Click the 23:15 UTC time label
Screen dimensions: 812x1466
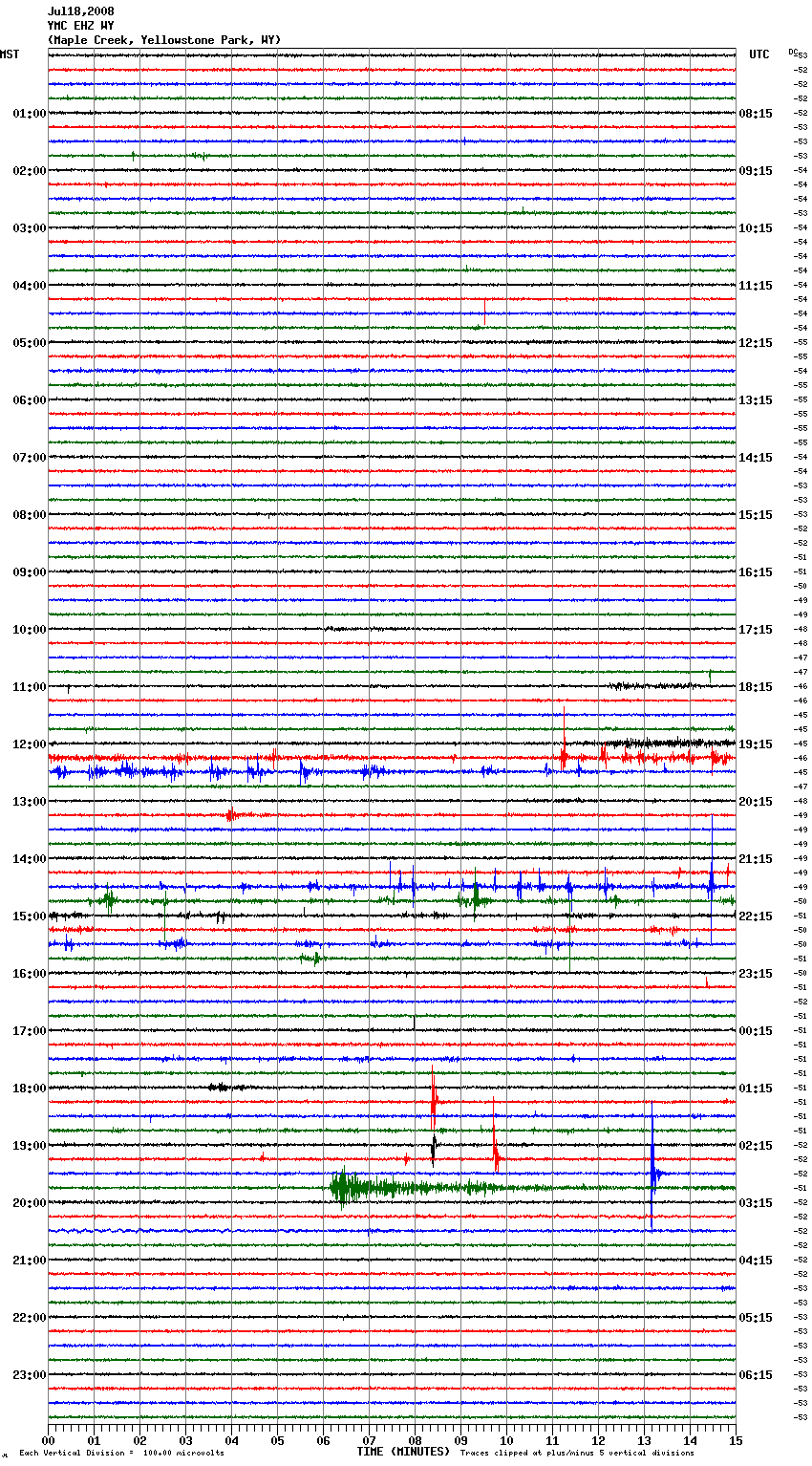click(x=756, y=974)
